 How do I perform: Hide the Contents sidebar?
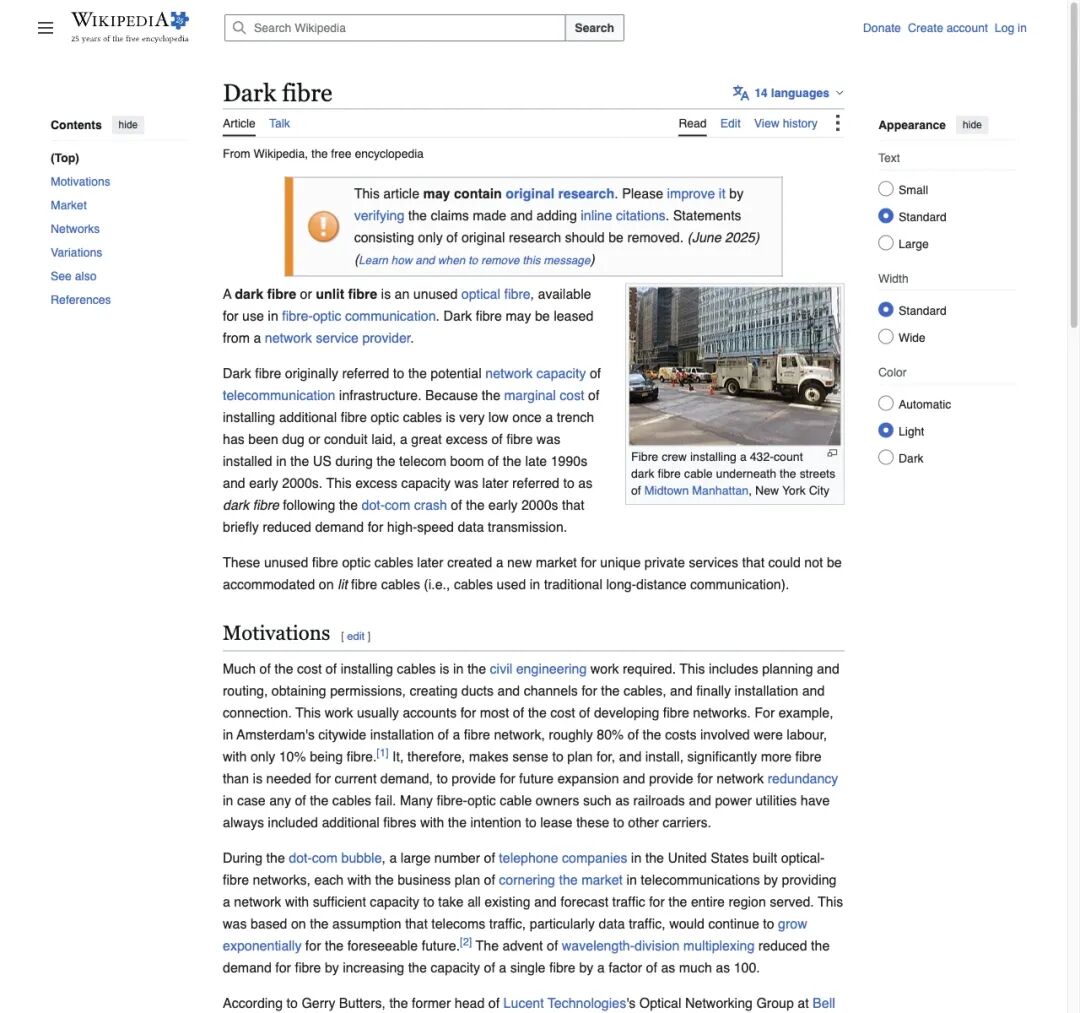[x=127, y=125]
